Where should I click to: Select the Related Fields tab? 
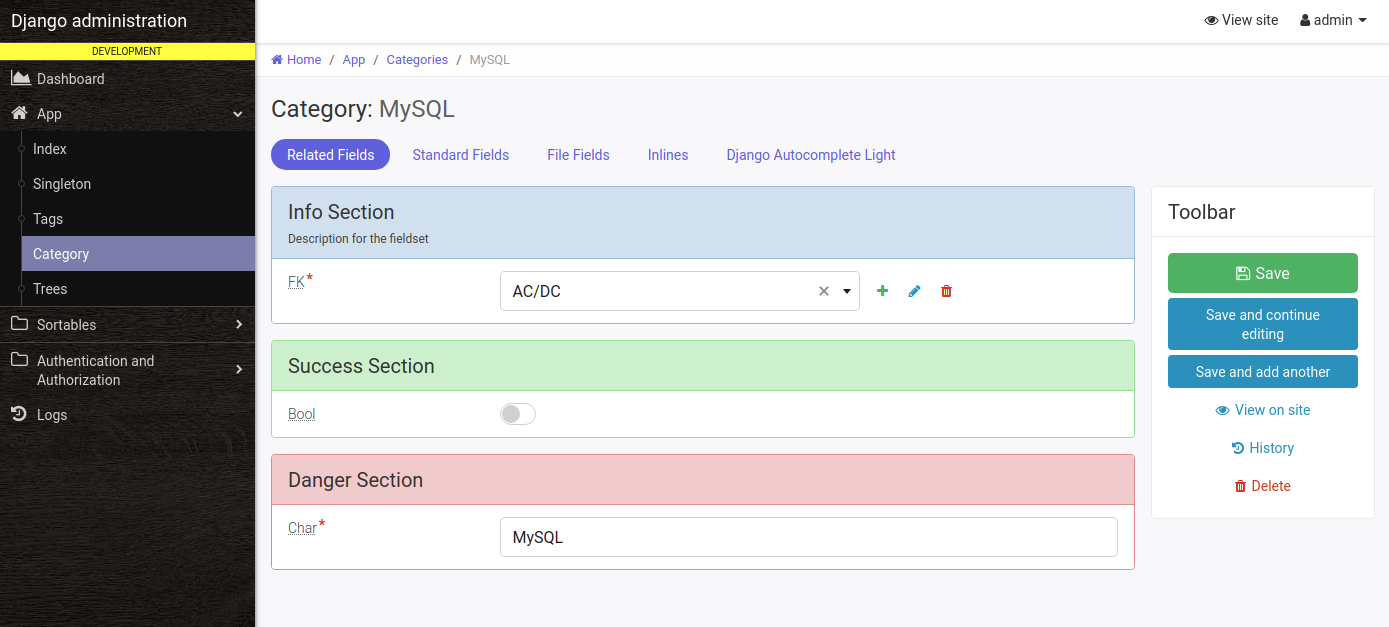tap(330, 155)
